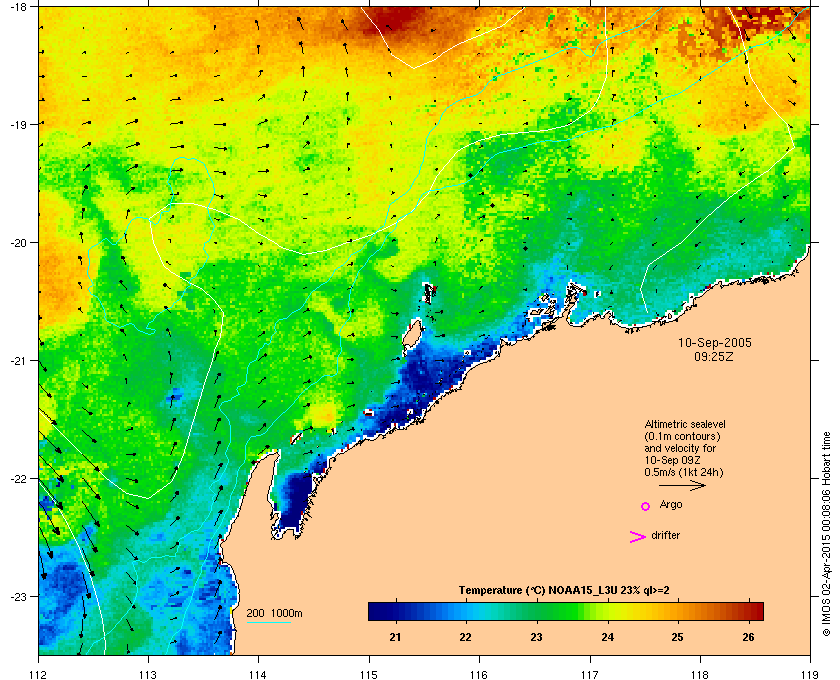Click latitude axis label -21
This screenshot has height=680, width=840.
click(18, 360)
